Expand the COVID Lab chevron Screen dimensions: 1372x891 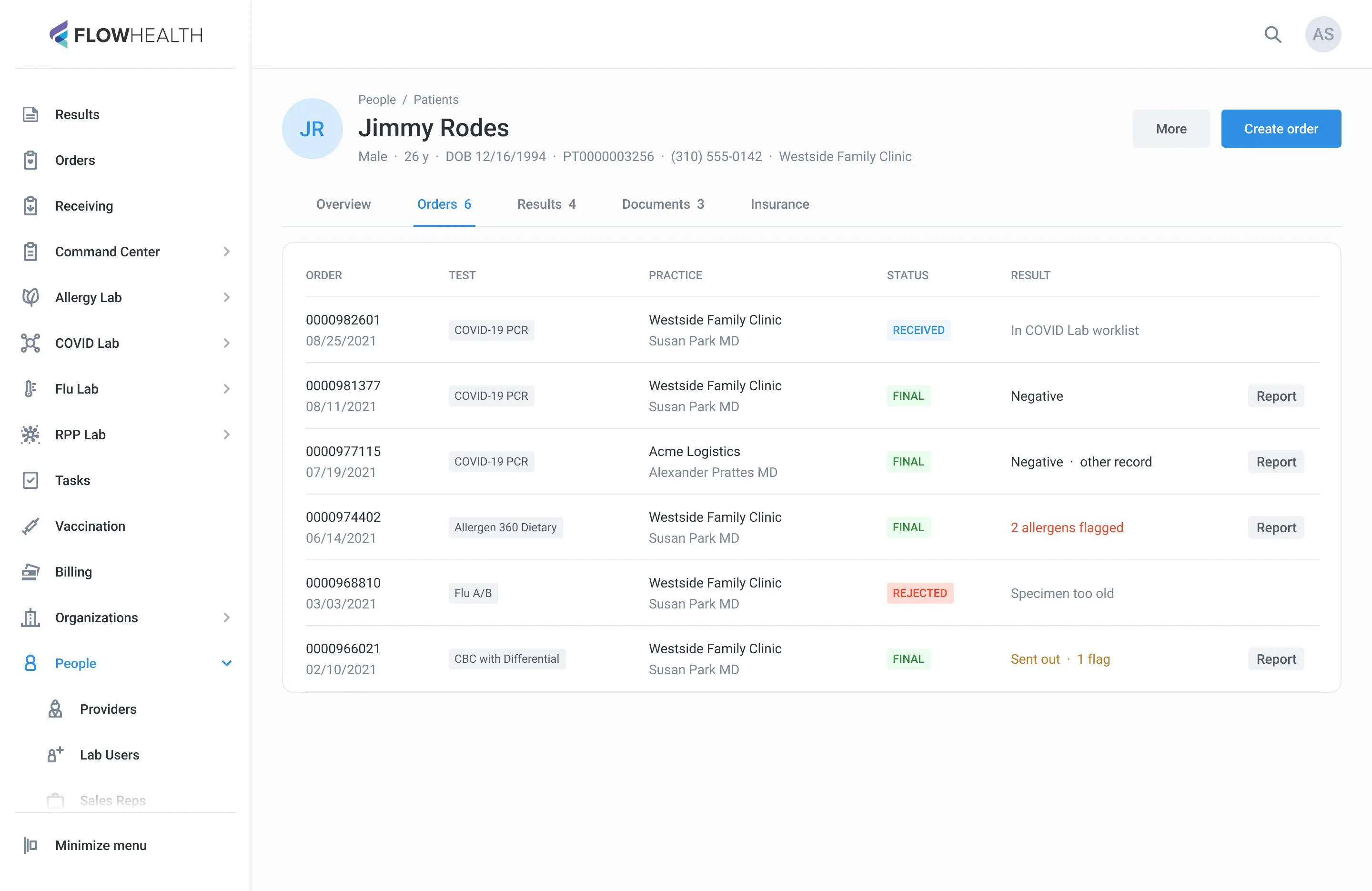[227, 343]
